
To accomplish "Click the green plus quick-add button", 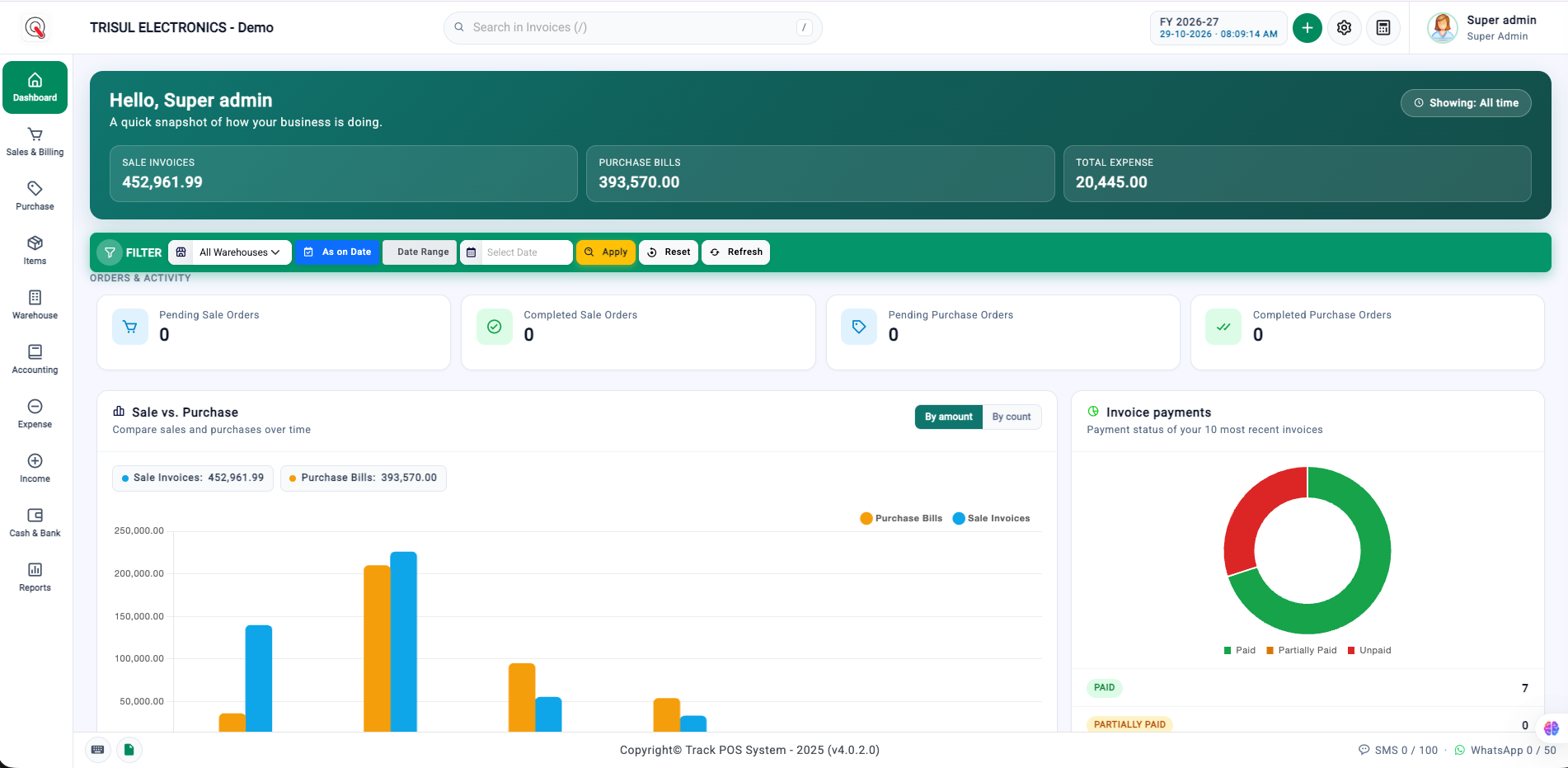I will pos(1307,28).
